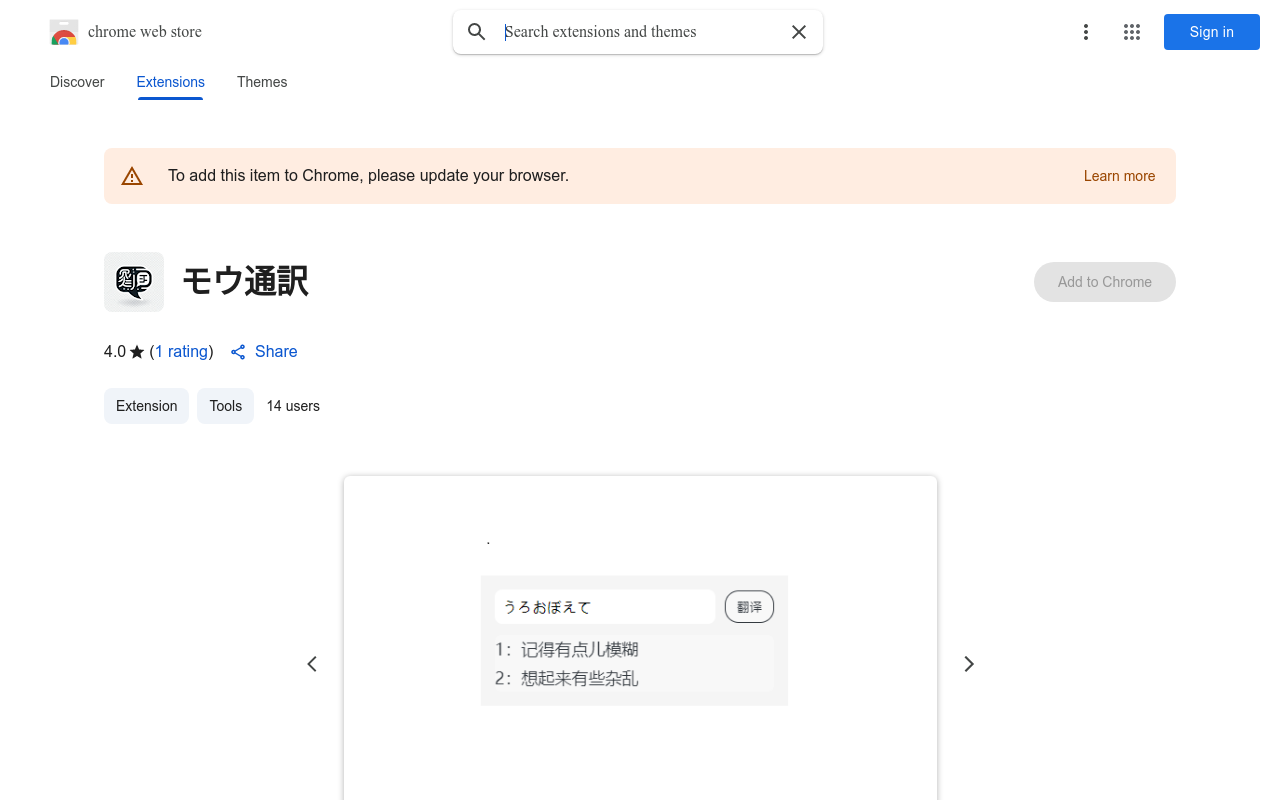1280x800 pixels.
Task: Open the Discover tab
Action: click(x=76, y=82)
